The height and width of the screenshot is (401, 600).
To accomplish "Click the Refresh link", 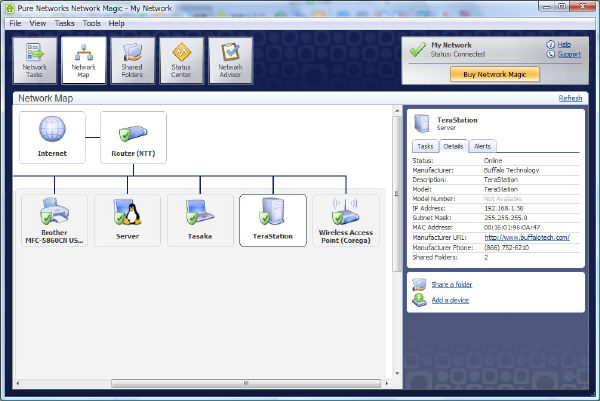I will pos(570,98).
